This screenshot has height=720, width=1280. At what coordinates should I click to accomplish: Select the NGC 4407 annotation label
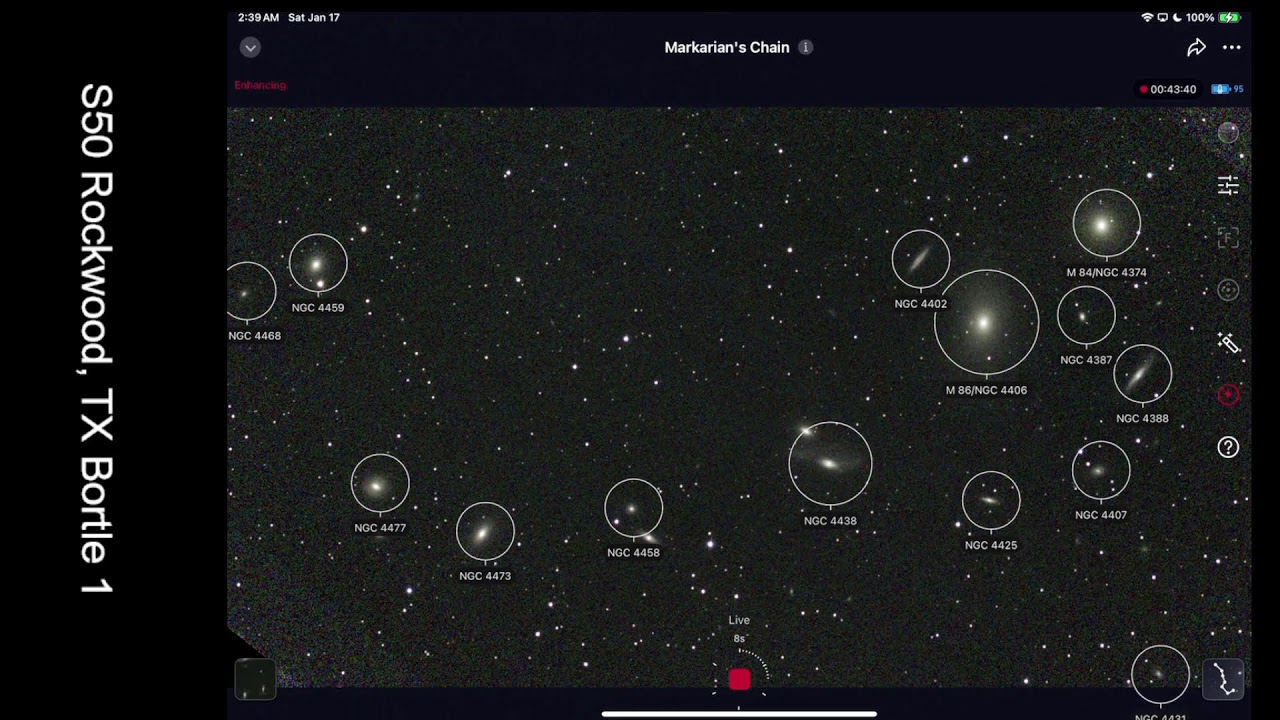click(1101, 515)
